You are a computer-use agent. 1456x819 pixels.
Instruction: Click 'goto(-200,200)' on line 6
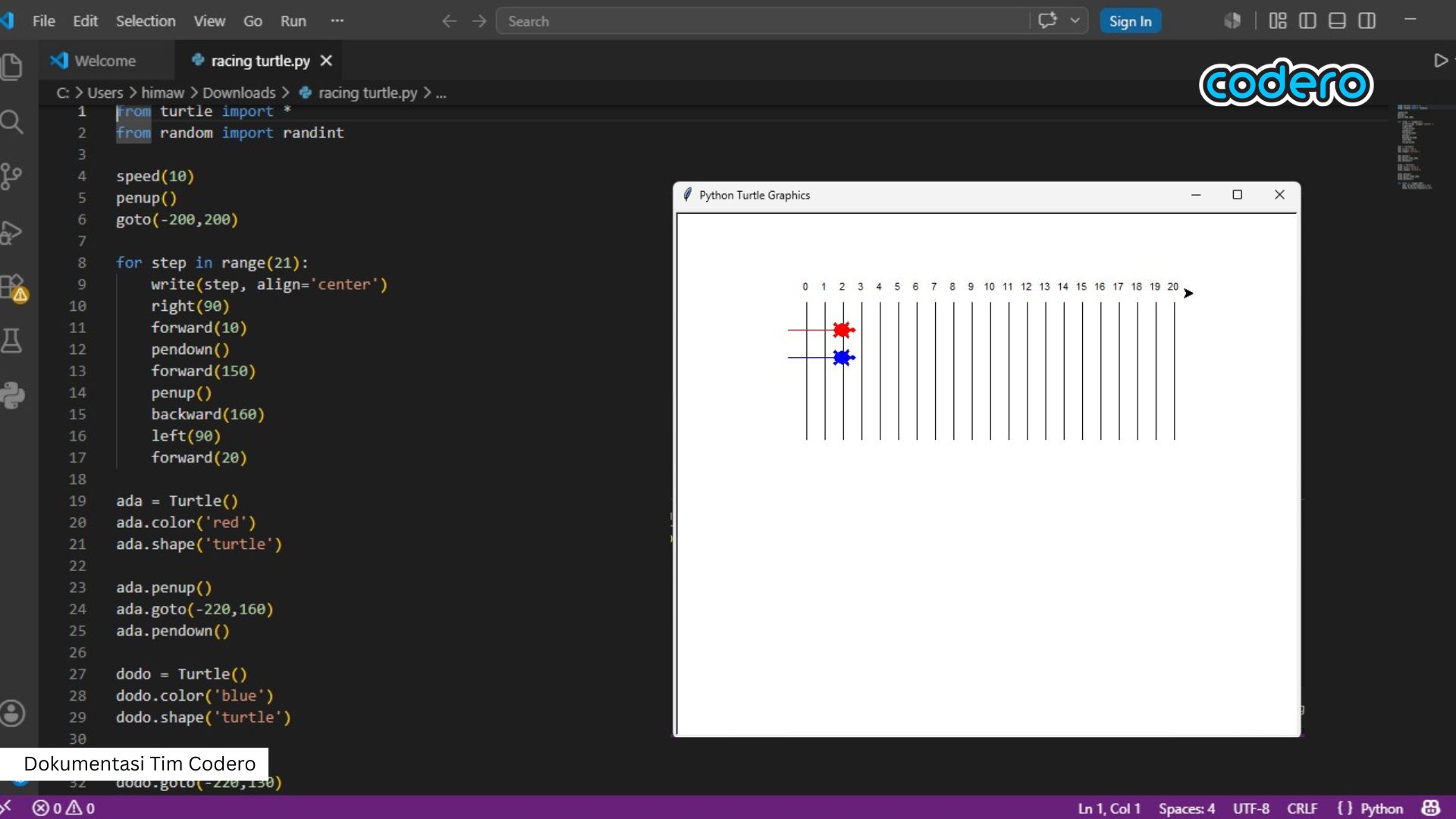[177, 219]
